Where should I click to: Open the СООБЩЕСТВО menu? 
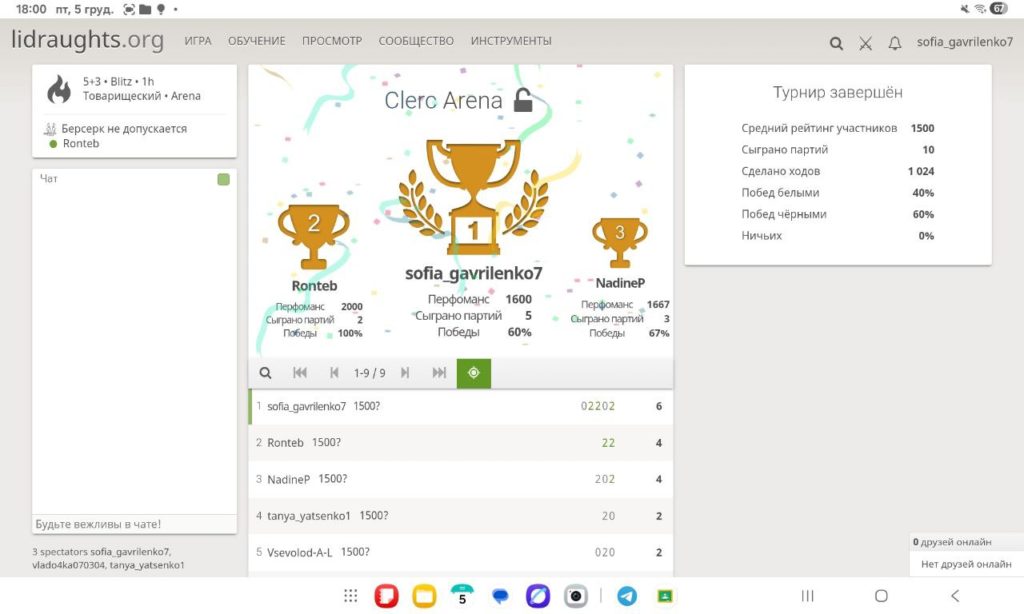(x=416, y=41)
